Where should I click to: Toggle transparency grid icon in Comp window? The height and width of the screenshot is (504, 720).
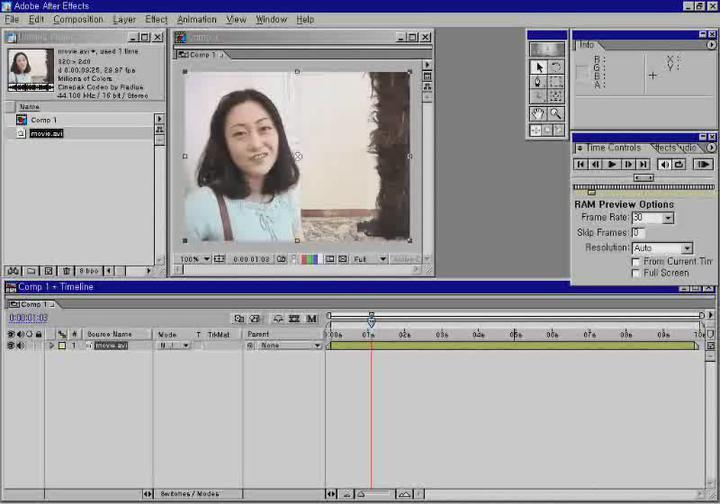pos(343,259)
